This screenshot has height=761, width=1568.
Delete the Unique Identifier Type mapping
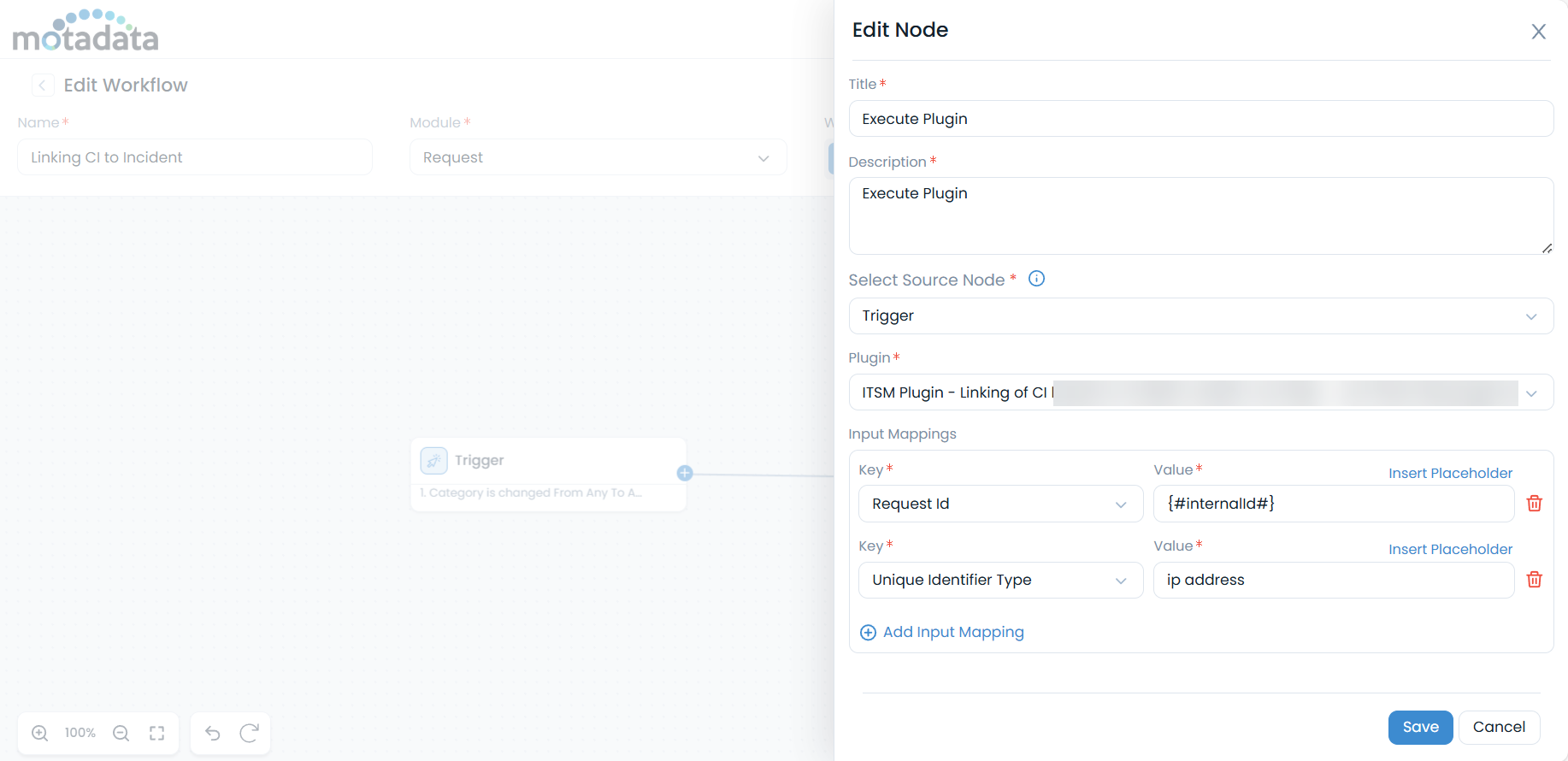pyautogui.click(x=1534, y=580)
